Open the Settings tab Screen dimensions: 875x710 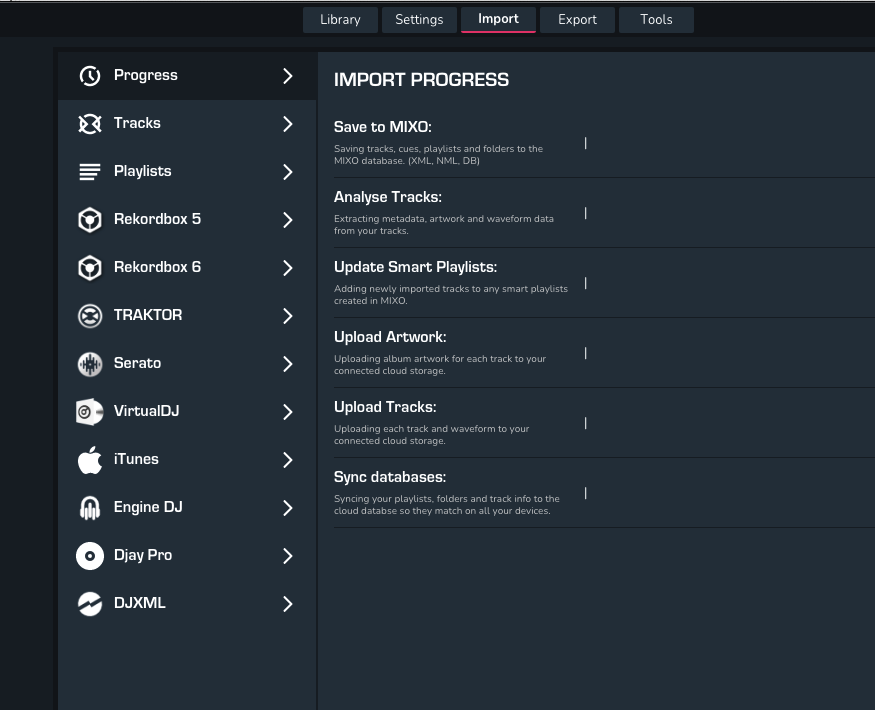(418, 20)
